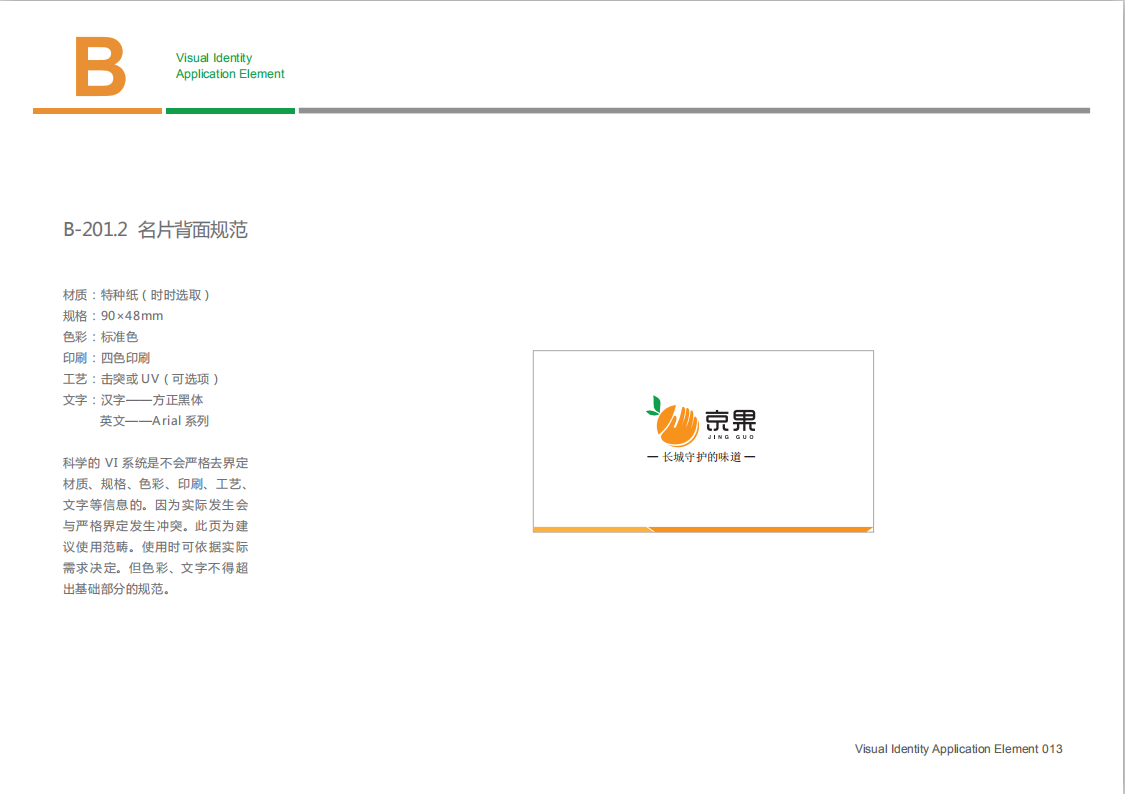This screenshot has height=794, width=1125.
Task: Click the 印刷：四色印刷 line
Action: pyautogui.click(x=106, y=358)
